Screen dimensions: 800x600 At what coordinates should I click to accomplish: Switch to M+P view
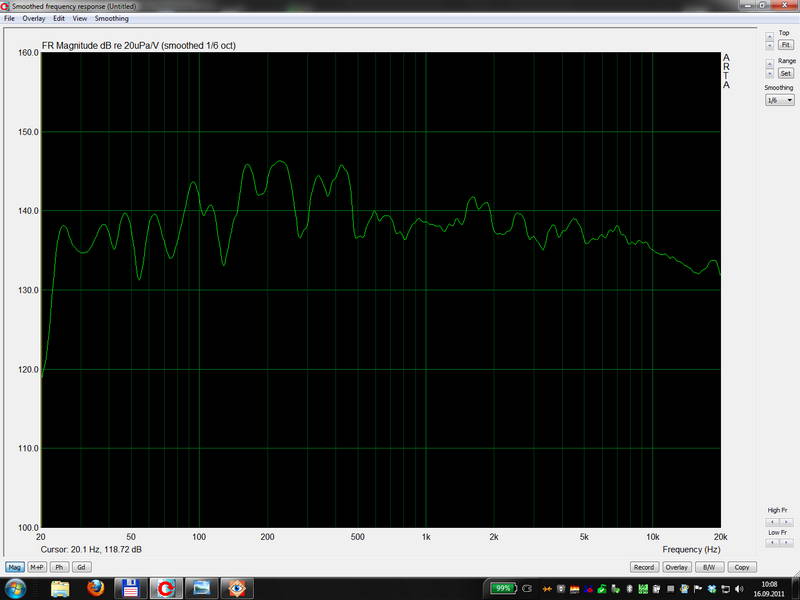37,567
